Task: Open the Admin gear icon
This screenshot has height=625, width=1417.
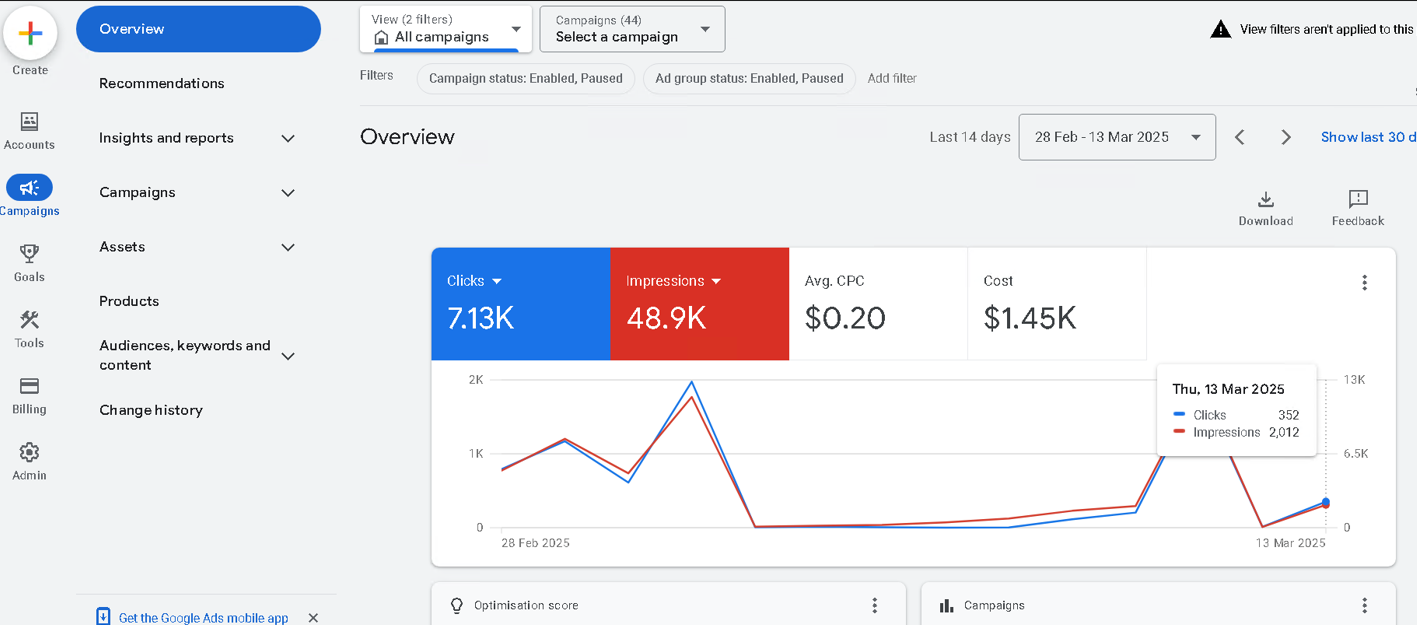Action: (x=29, y=452)
